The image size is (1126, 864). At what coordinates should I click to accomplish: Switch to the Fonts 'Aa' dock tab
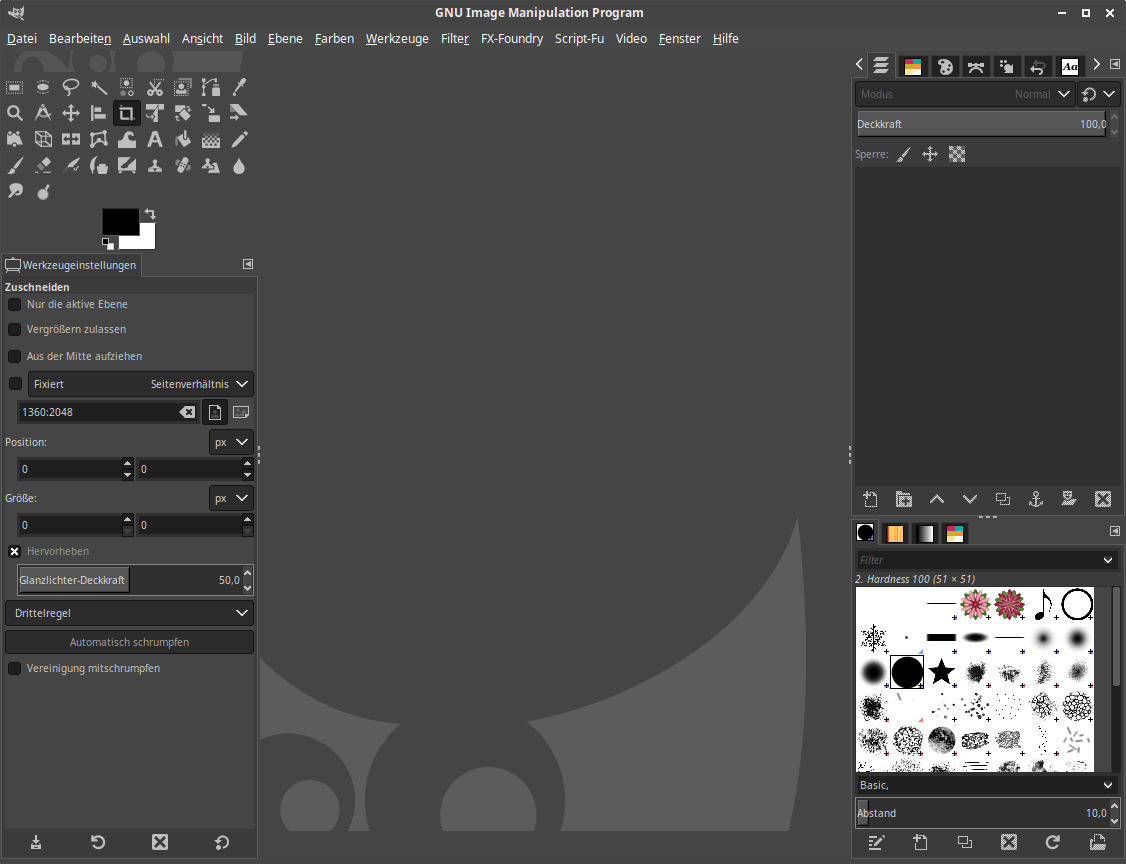tap(1069, 66)
